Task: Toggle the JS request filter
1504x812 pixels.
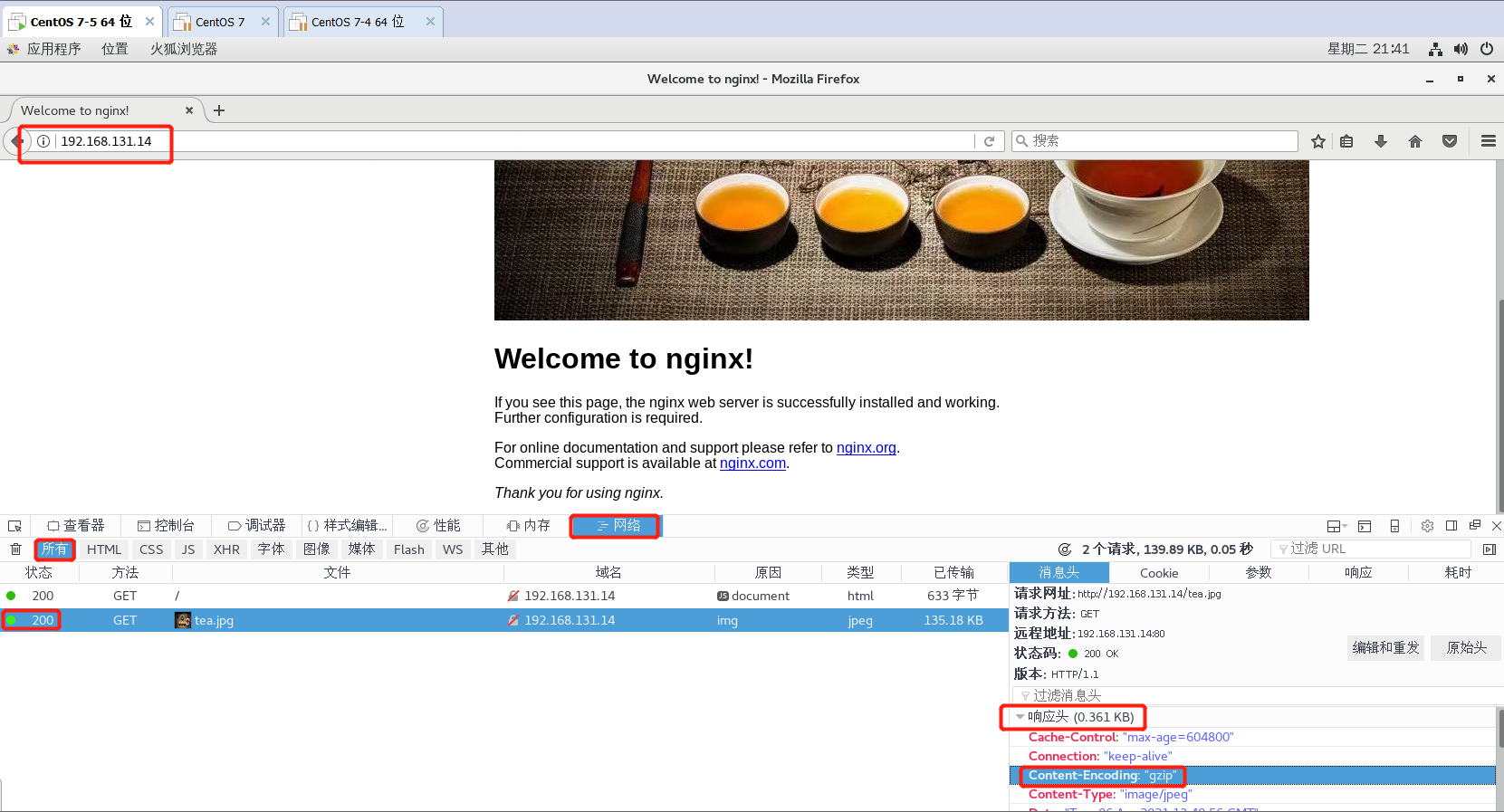Action: [188, 549]
